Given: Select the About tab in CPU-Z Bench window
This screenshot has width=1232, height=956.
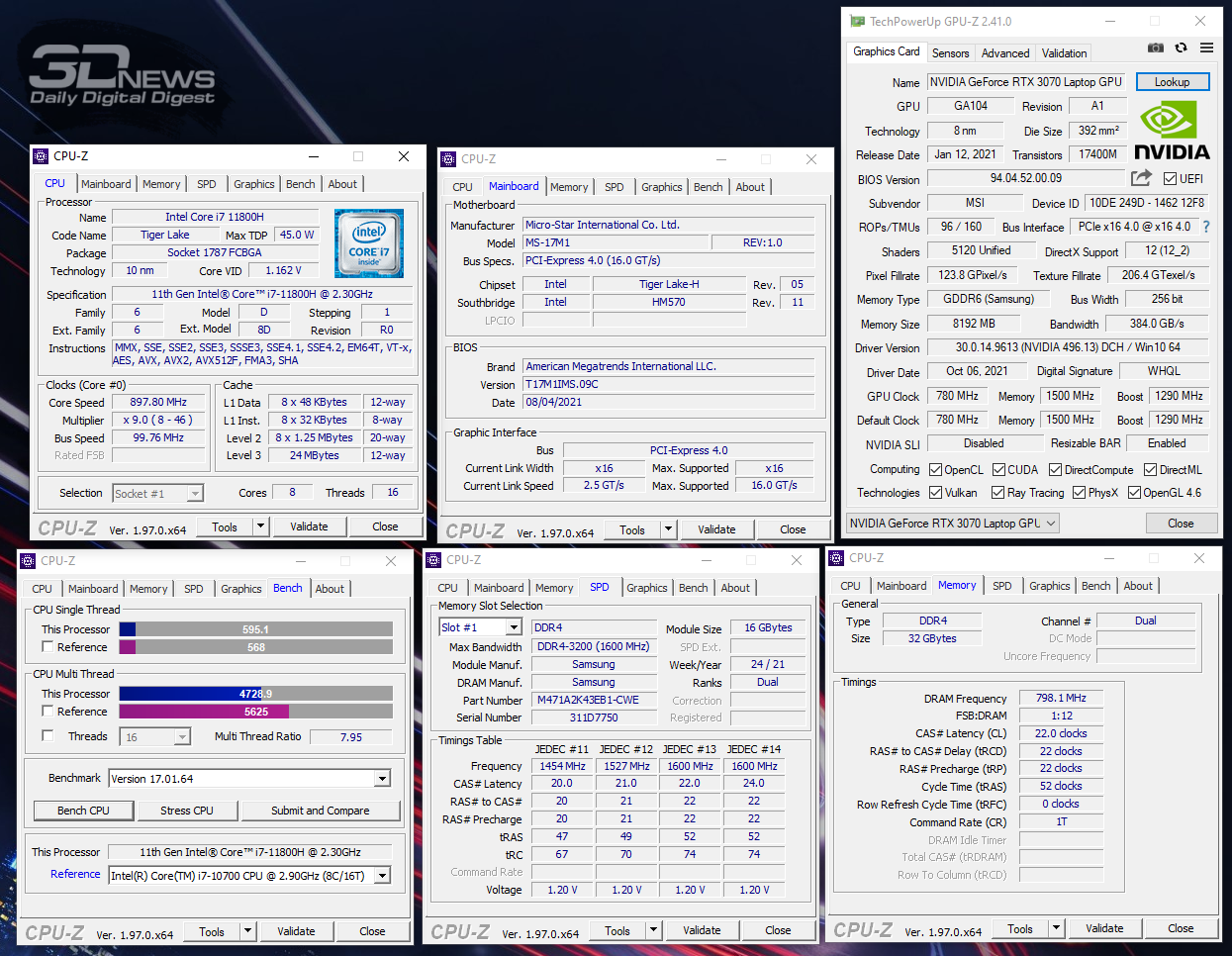Looking at the screenshot, I should coord(330,589).
